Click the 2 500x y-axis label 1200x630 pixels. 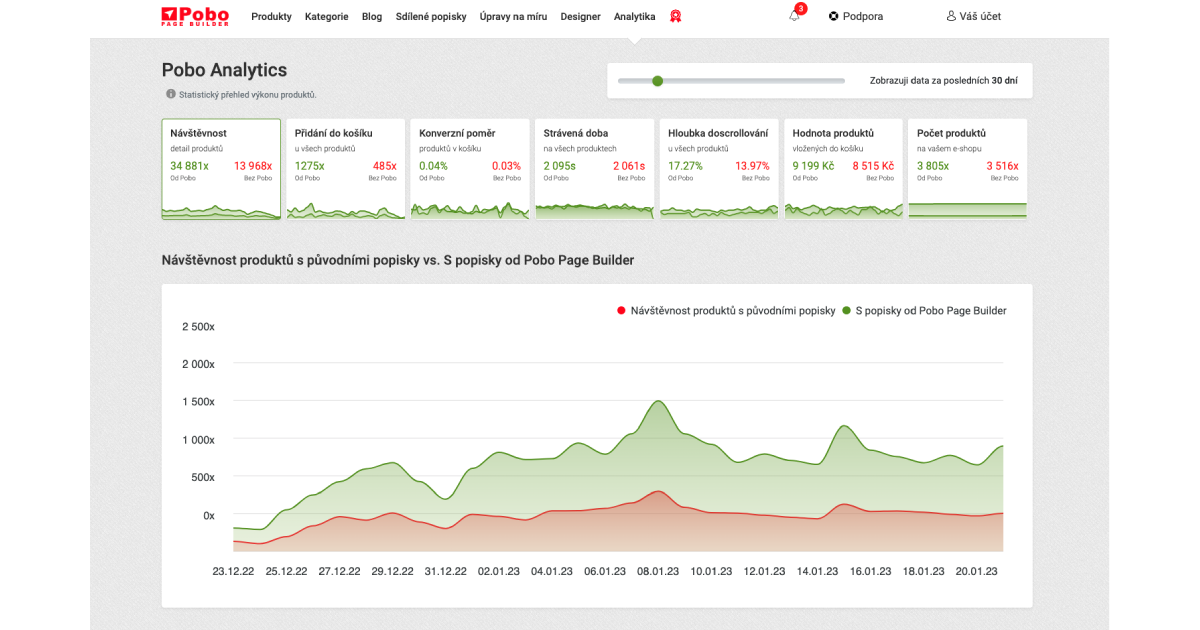click(198, 327)
